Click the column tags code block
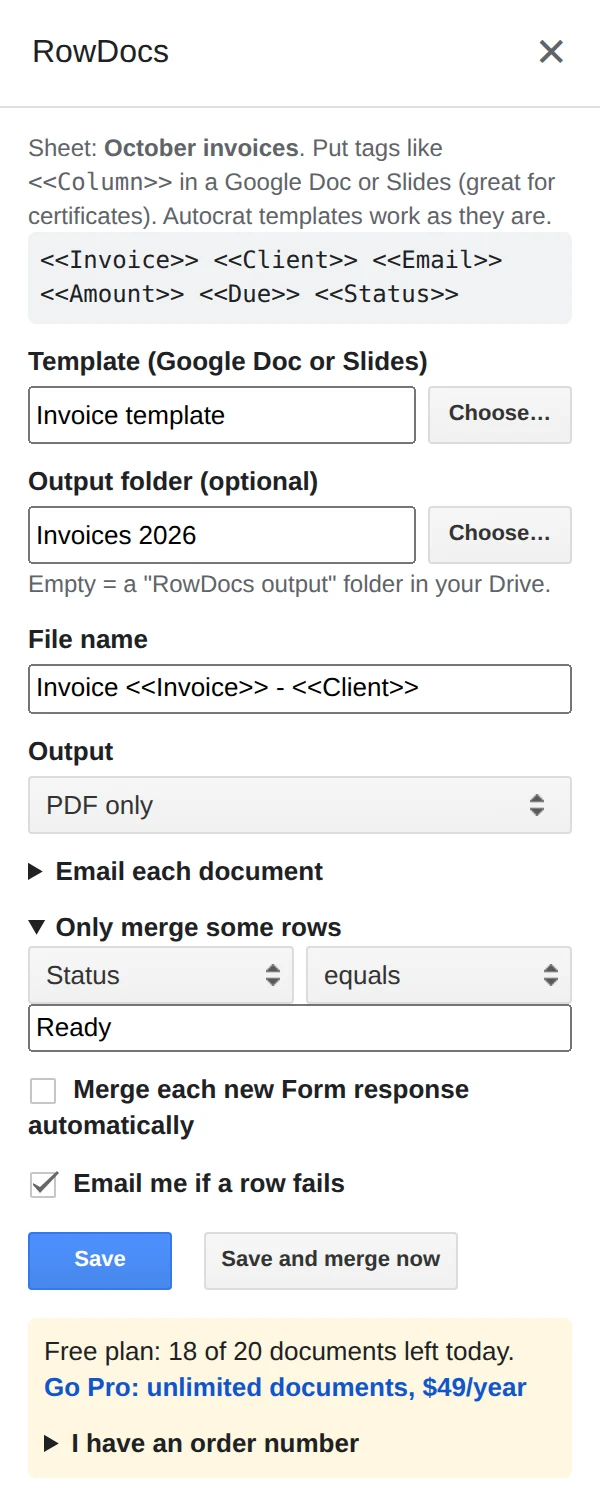 (x=300, y=277)
